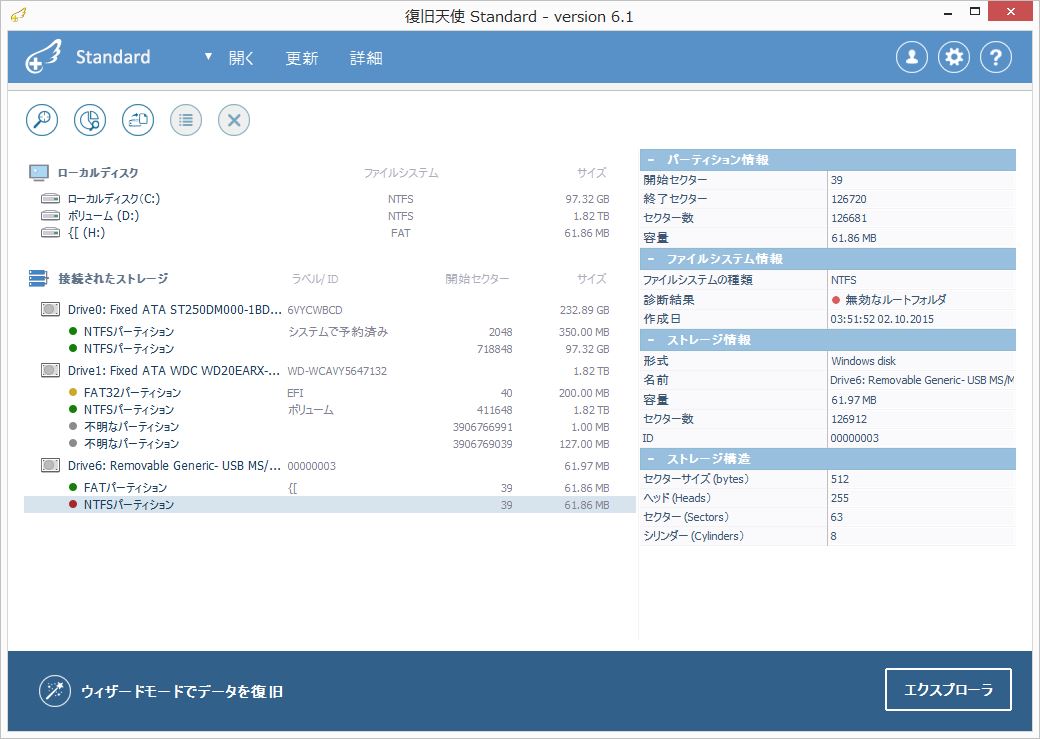Click the 接続されたストレージ storage icon
Viewport: 1040px width, 739px height.
tap(38, 279)
